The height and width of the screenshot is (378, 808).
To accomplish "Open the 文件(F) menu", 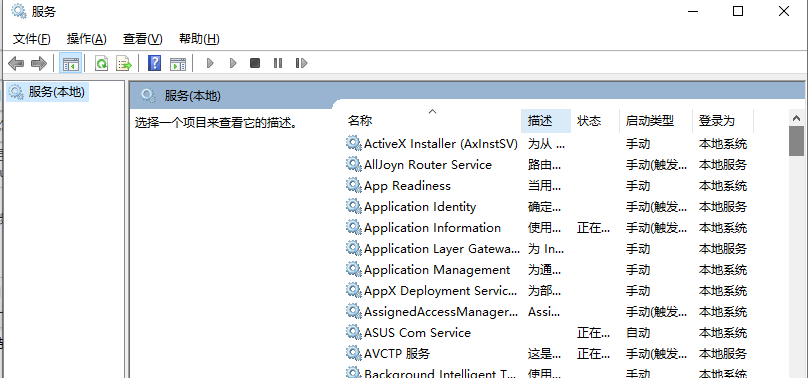I will point(31,39).
